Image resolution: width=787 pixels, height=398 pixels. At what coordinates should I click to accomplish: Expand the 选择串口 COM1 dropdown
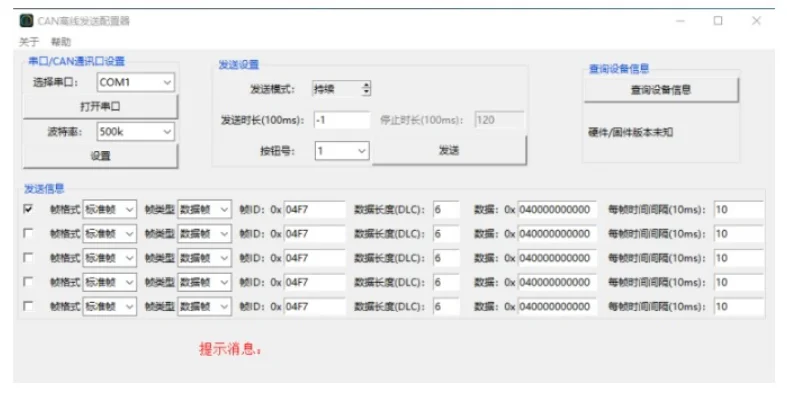pos(136,82)
